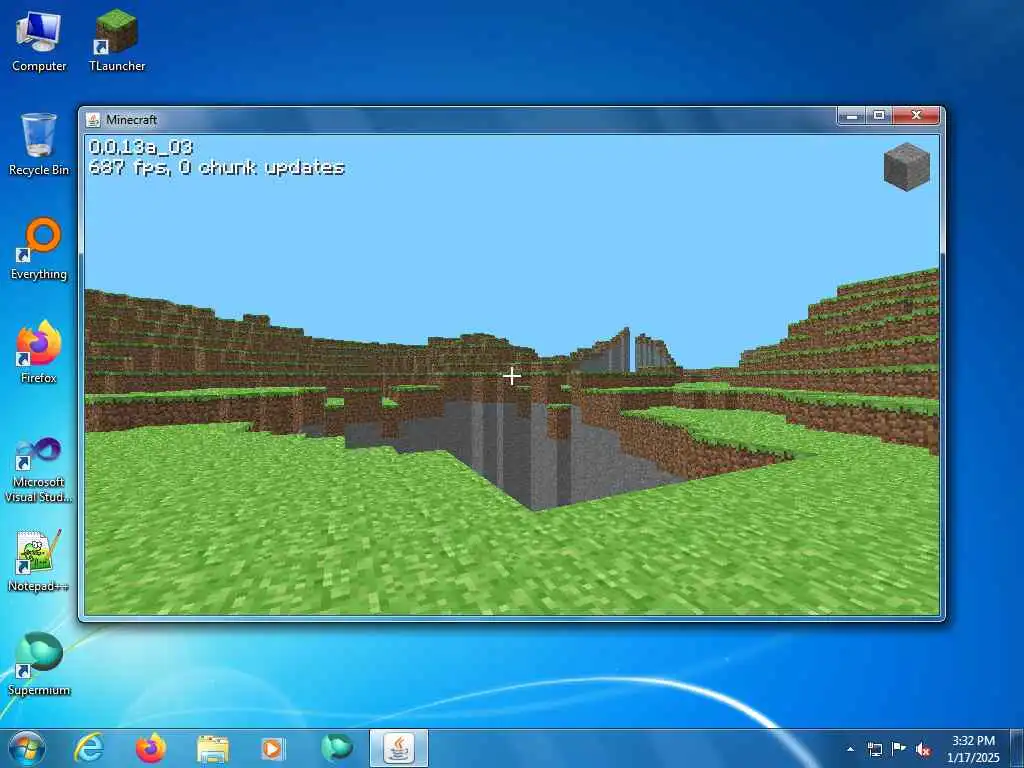Select the Recycle Bin icon
1024x768 pixels.
pyautogui.click(x=39, y=145)
